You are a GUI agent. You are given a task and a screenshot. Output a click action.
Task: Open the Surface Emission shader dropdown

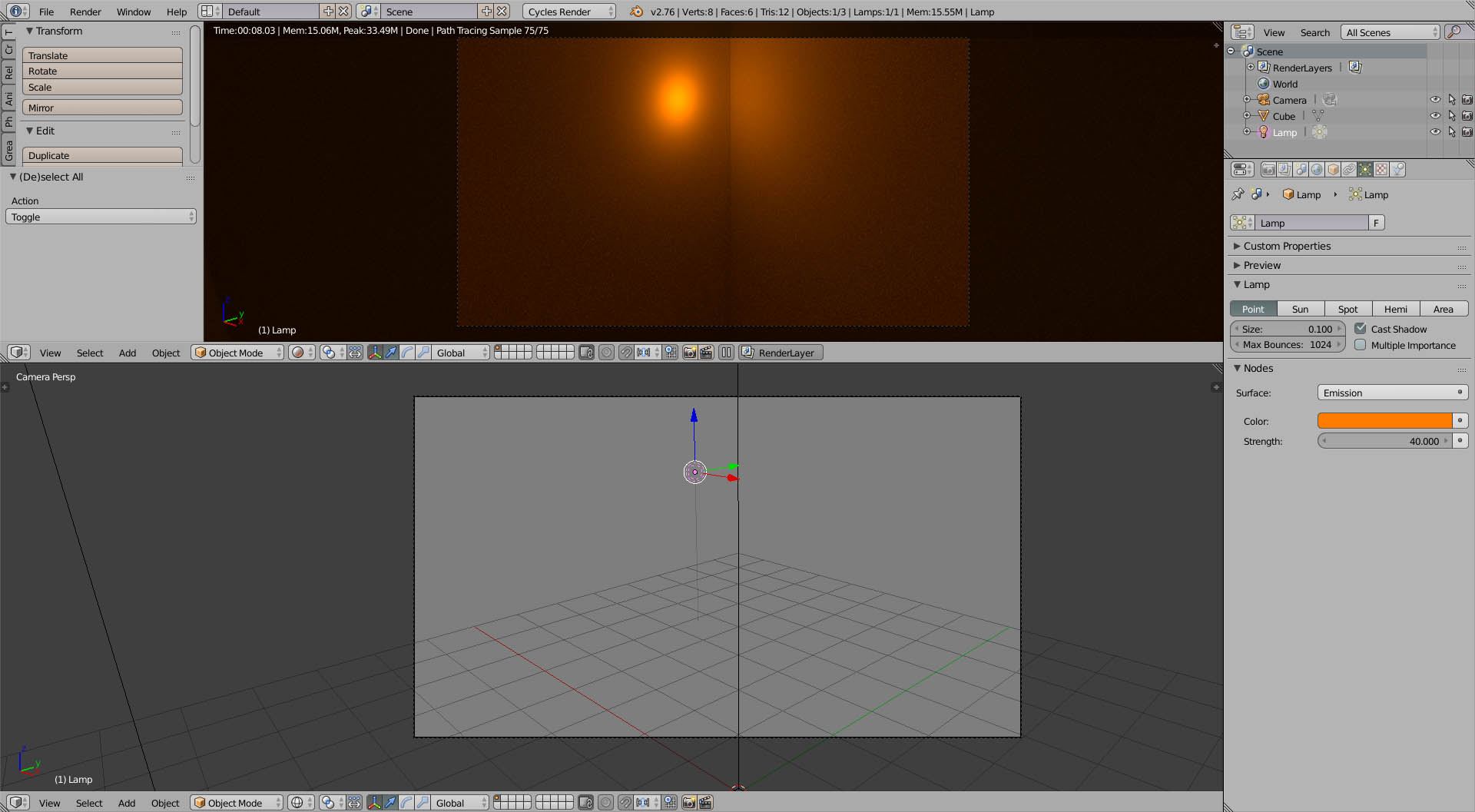click(x=1392, y=393)
